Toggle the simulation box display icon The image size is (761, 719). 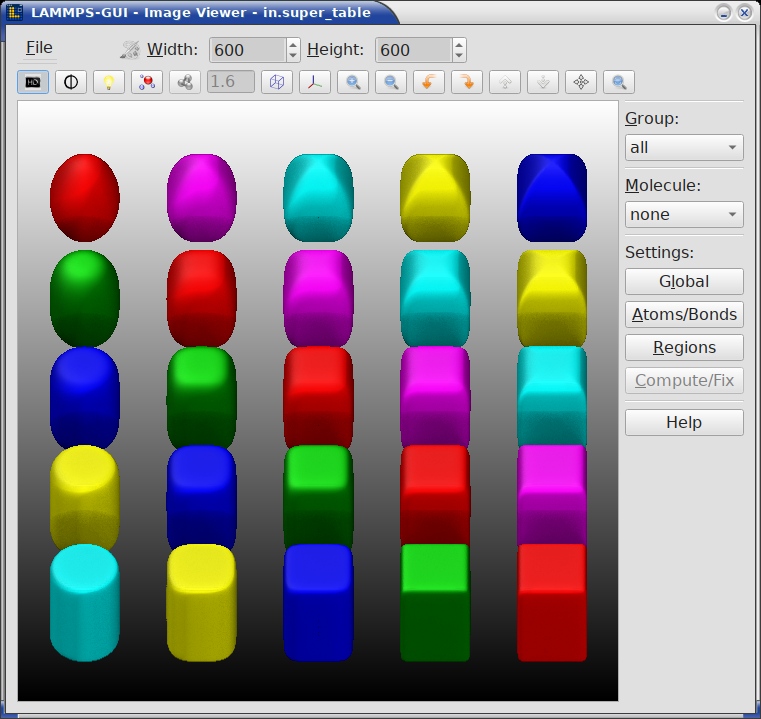[277, 82]
